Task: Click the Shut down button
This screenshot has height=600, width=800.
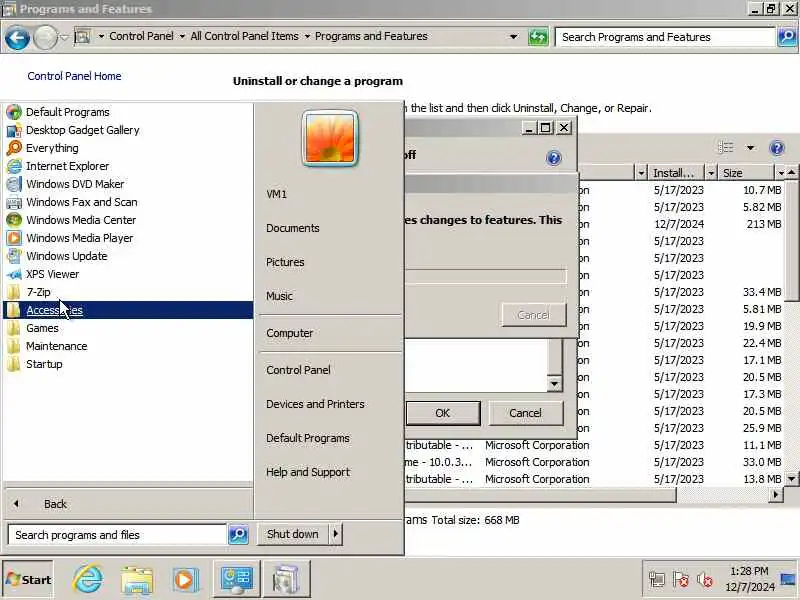Action: pos(292,534)
